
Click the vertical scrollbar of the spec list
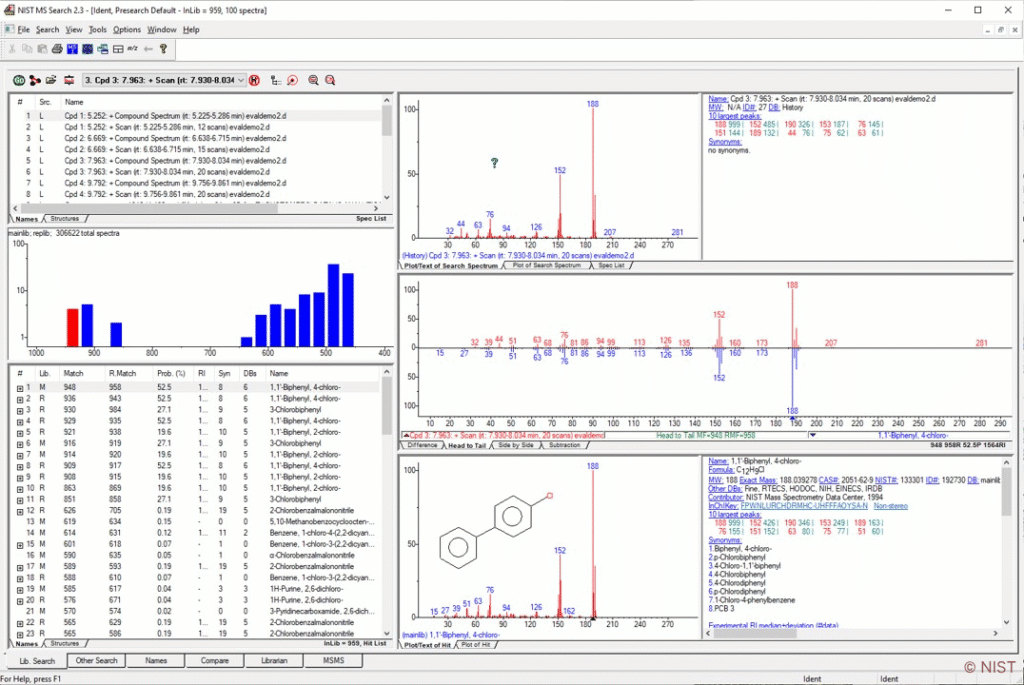[387, 148]
